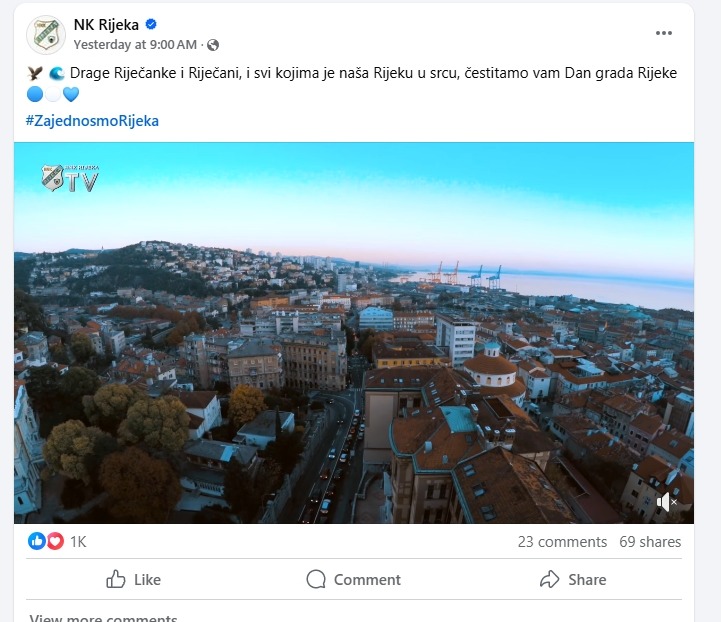Click the Yesterday at 9:00 AM timestamp

(137, 45)
